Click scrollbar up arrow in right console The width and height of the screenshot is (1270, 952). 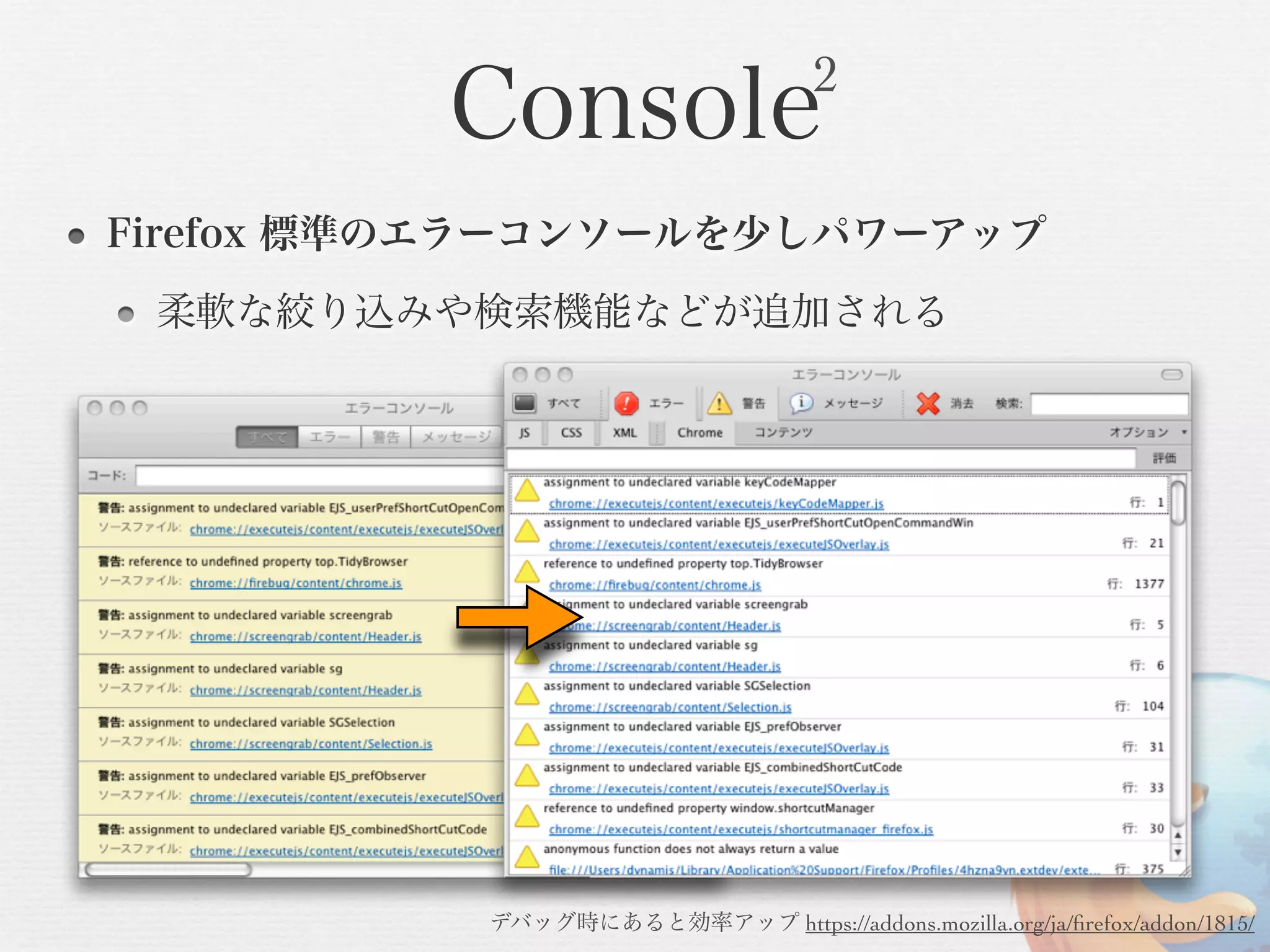point(1178,834)
